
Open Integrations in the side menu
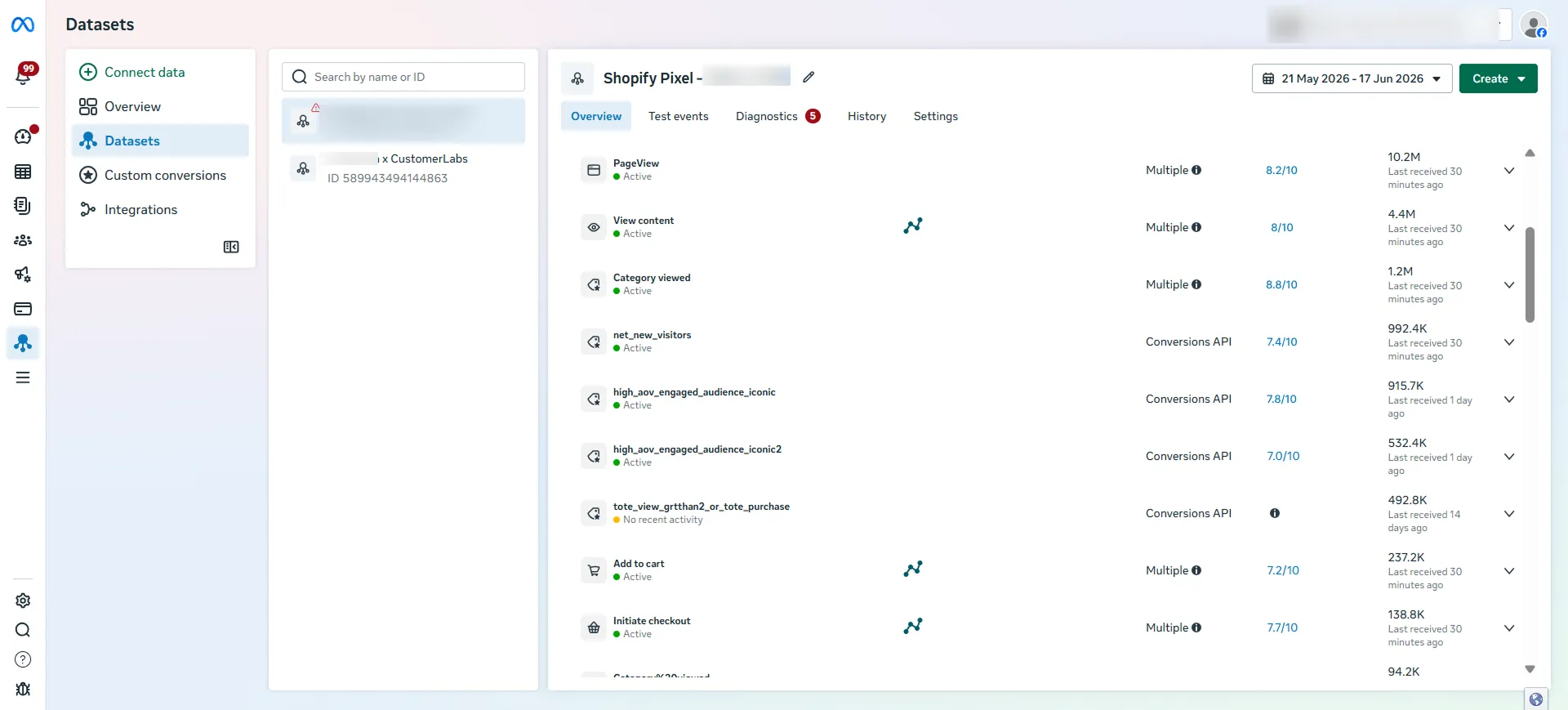(160, 209)
